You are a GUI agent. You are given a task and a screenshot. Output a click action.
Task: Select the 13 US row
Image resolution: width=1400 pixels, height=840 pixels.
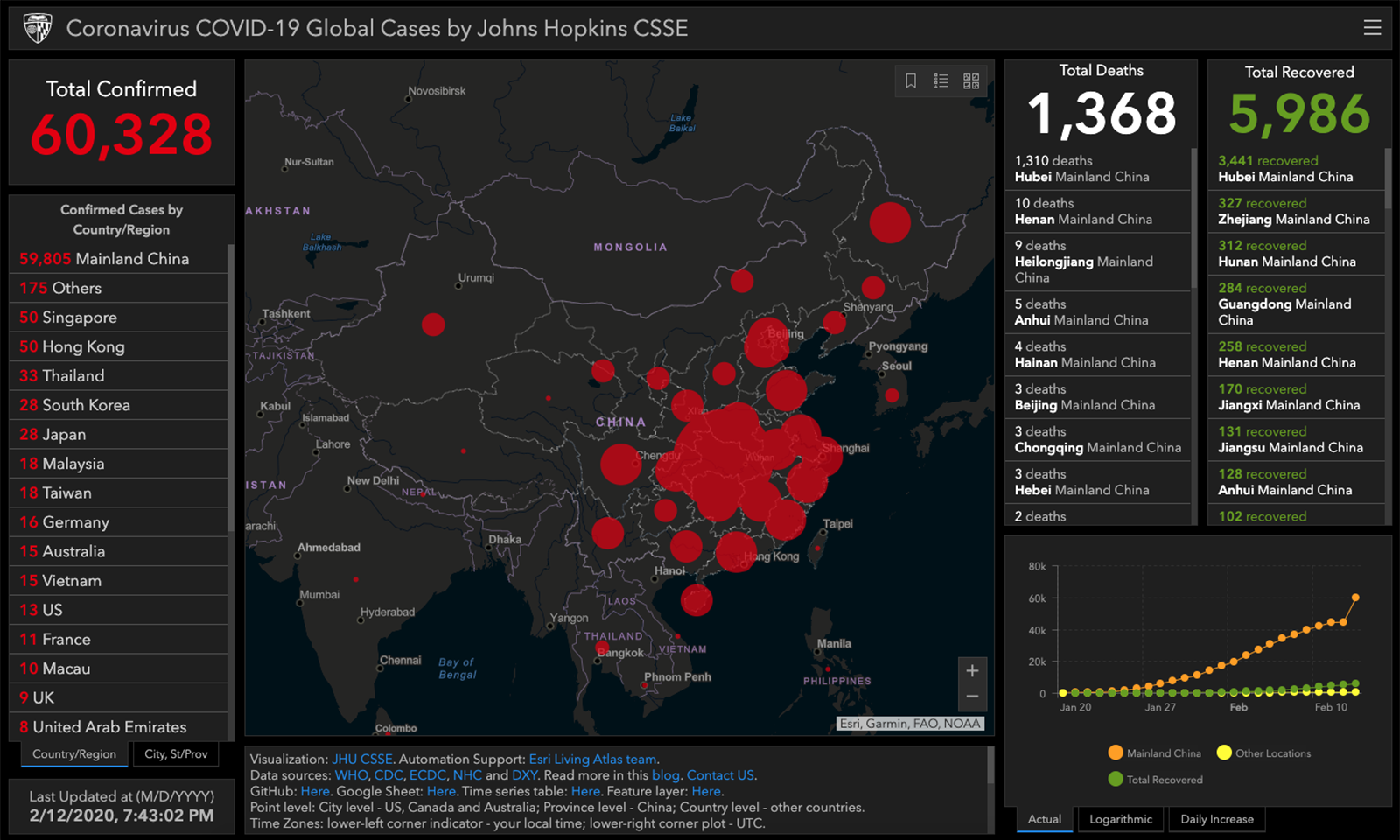coord(118,610)
